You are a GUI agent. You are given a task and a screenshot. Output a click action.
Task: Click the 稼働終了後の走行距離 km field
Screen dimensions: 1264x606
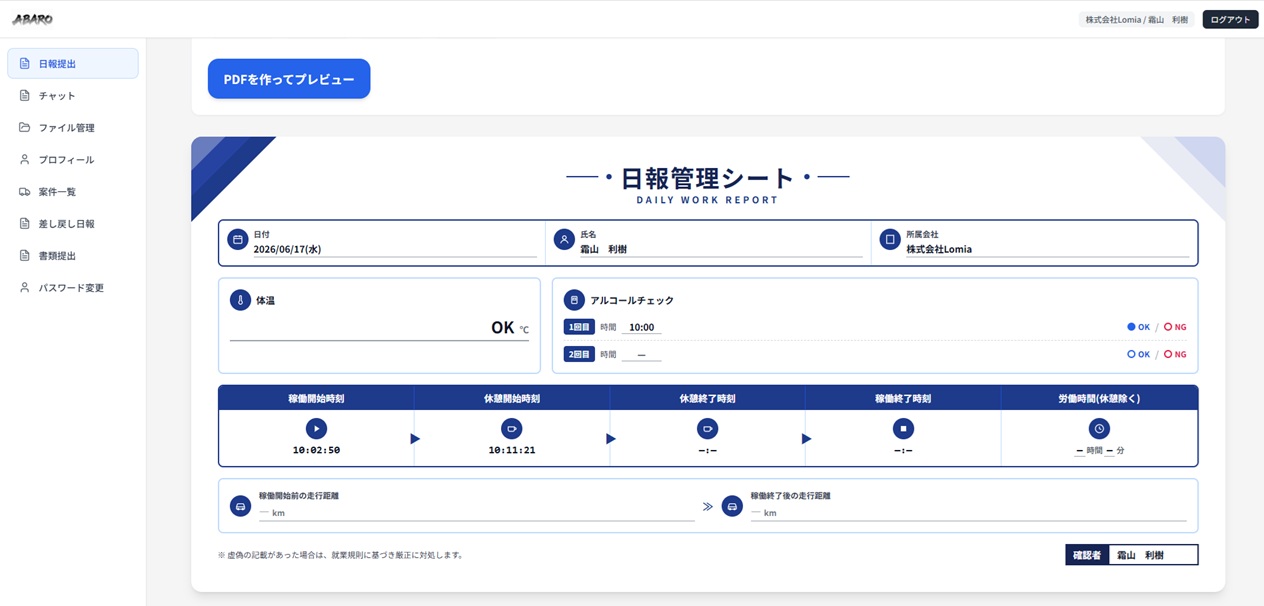click(968, 513)
